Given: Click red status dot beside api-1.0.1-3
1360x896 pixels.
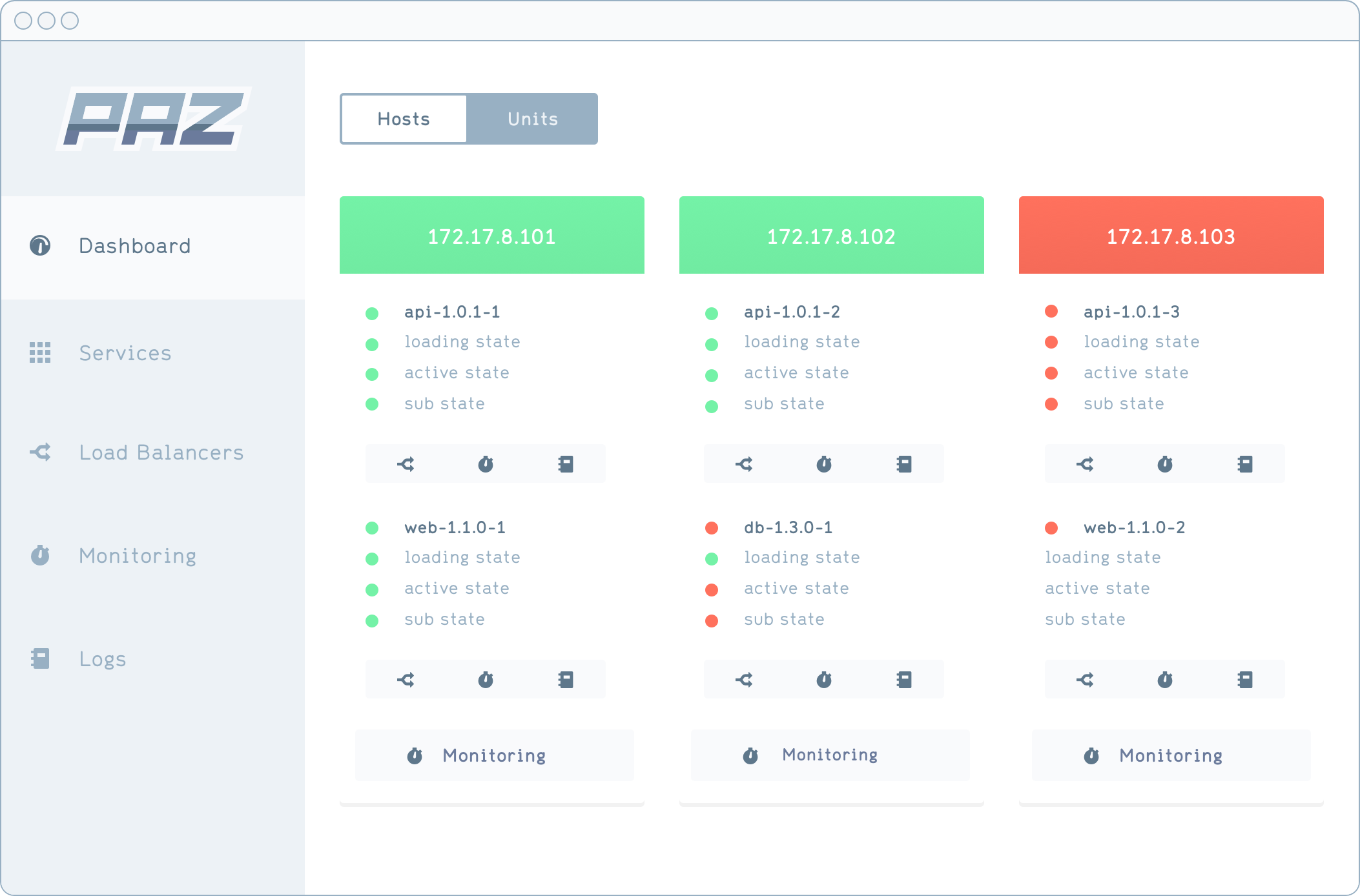Looking at the screenshot, I should click(x=1051, y=311).
